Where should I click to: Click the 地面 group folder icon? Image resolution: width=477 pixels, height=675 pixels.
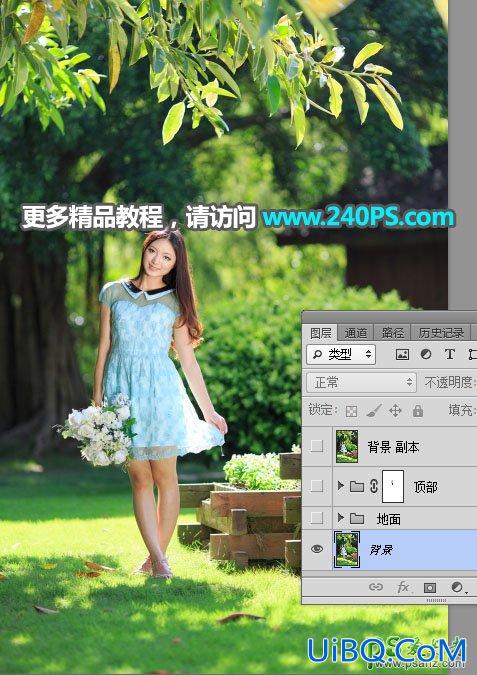click(x=357, y=518)
